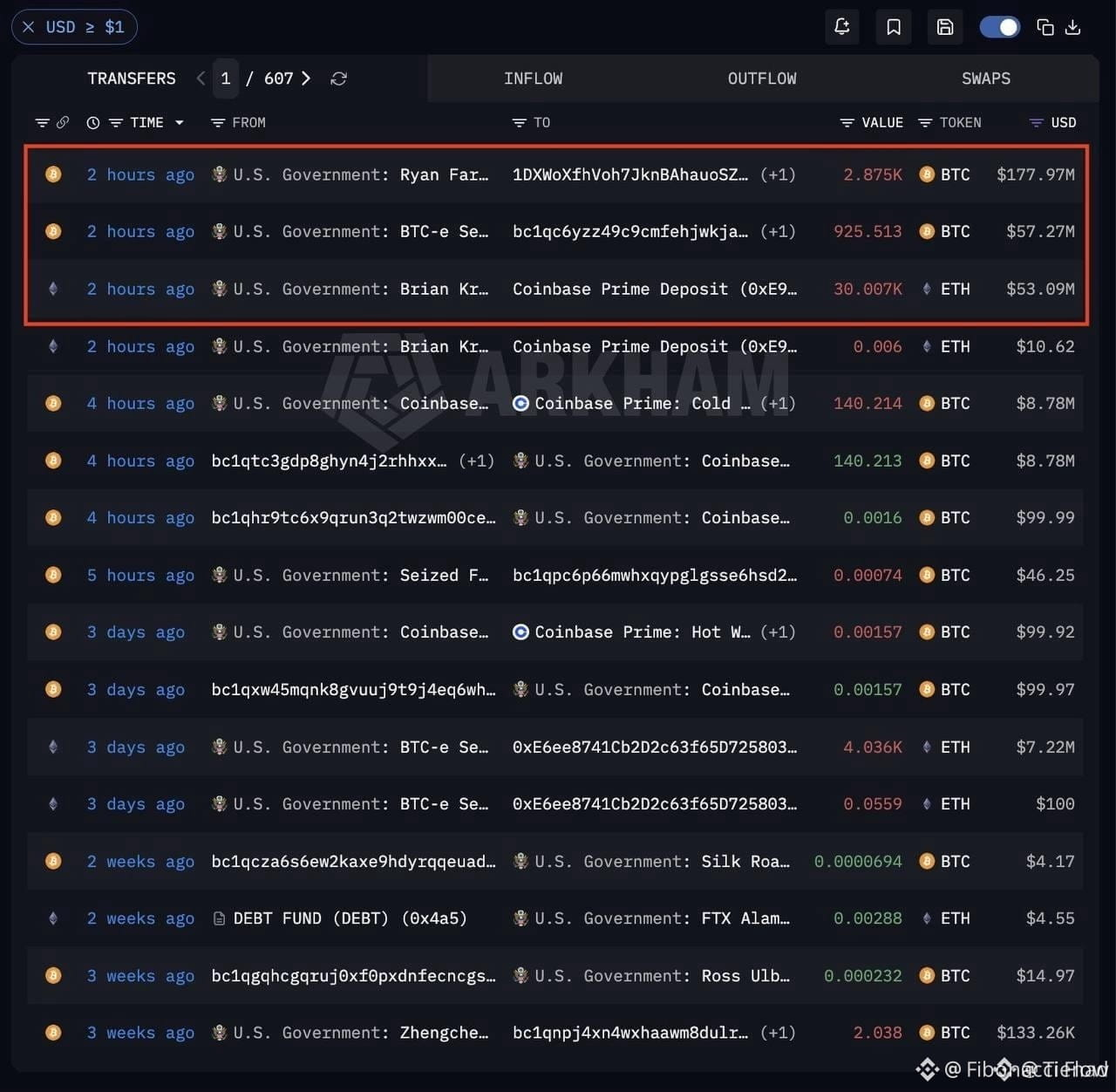
Task: Click the copy icon in top toolbar
Action: tap(1045, 27)
